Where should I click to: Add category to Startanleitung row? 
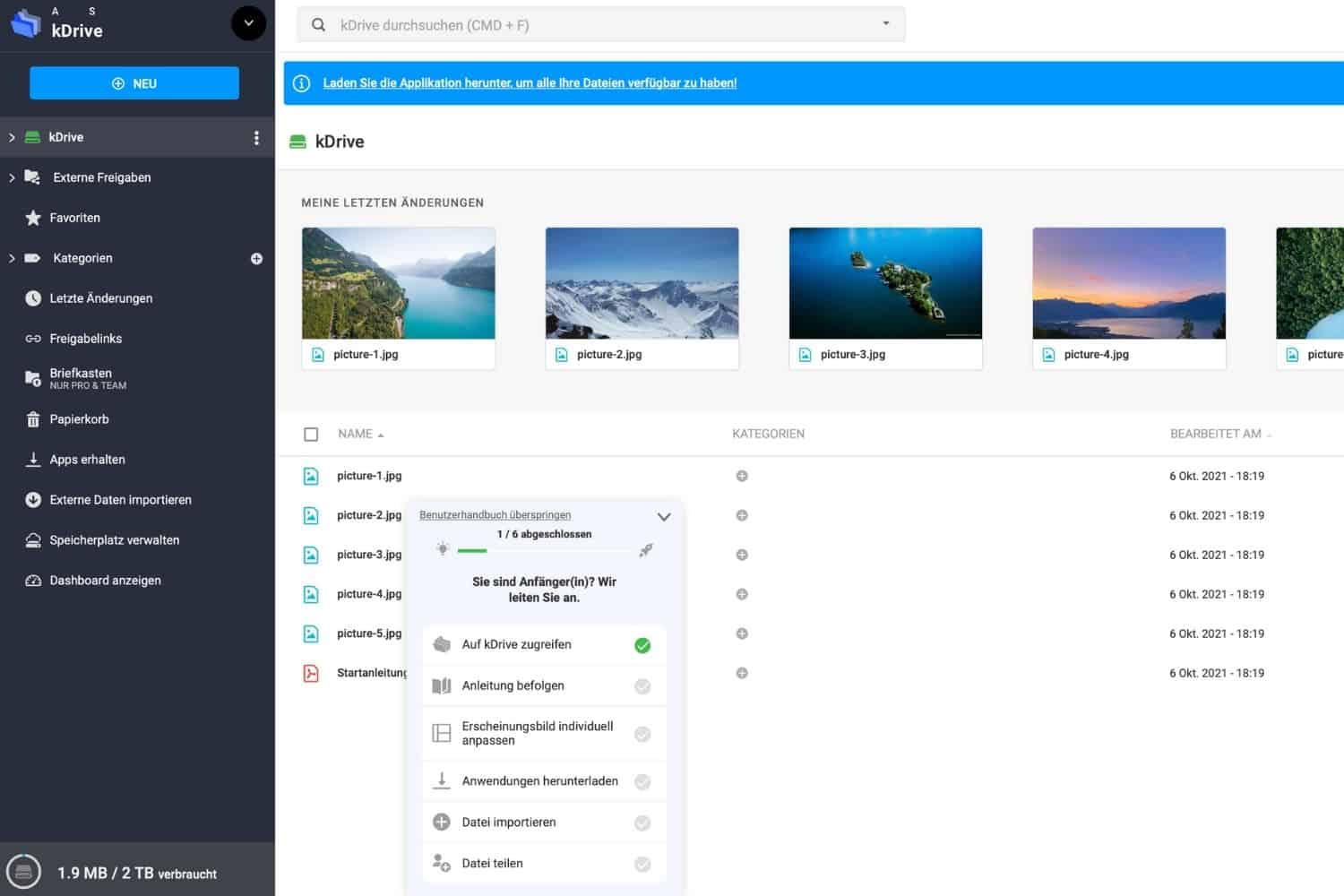[742, 673]
